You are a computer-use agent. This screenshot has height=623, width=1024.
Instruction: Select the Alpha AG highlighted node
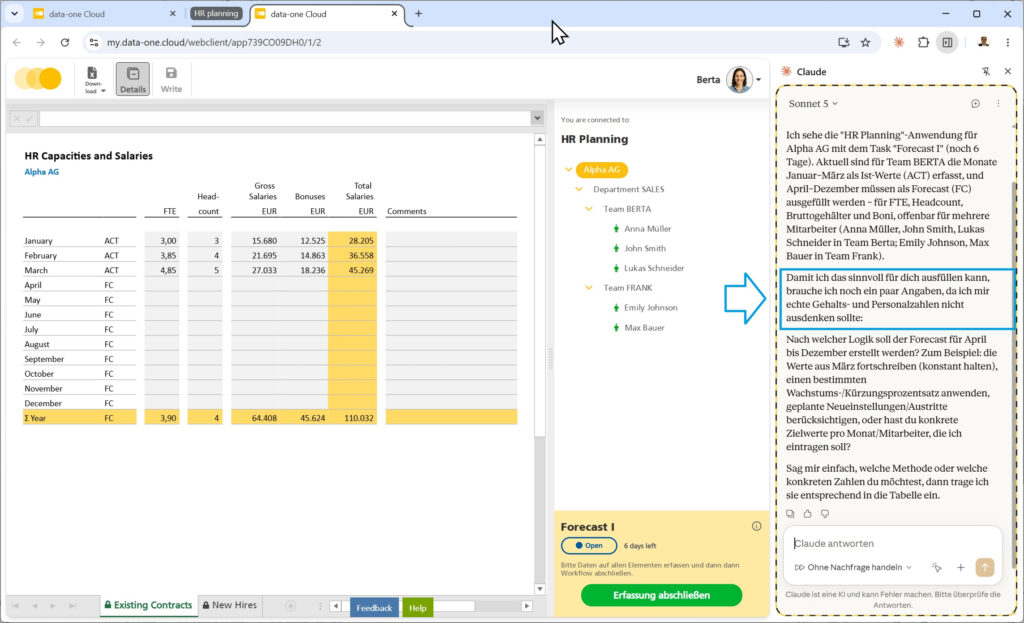(x=601, y=169)
